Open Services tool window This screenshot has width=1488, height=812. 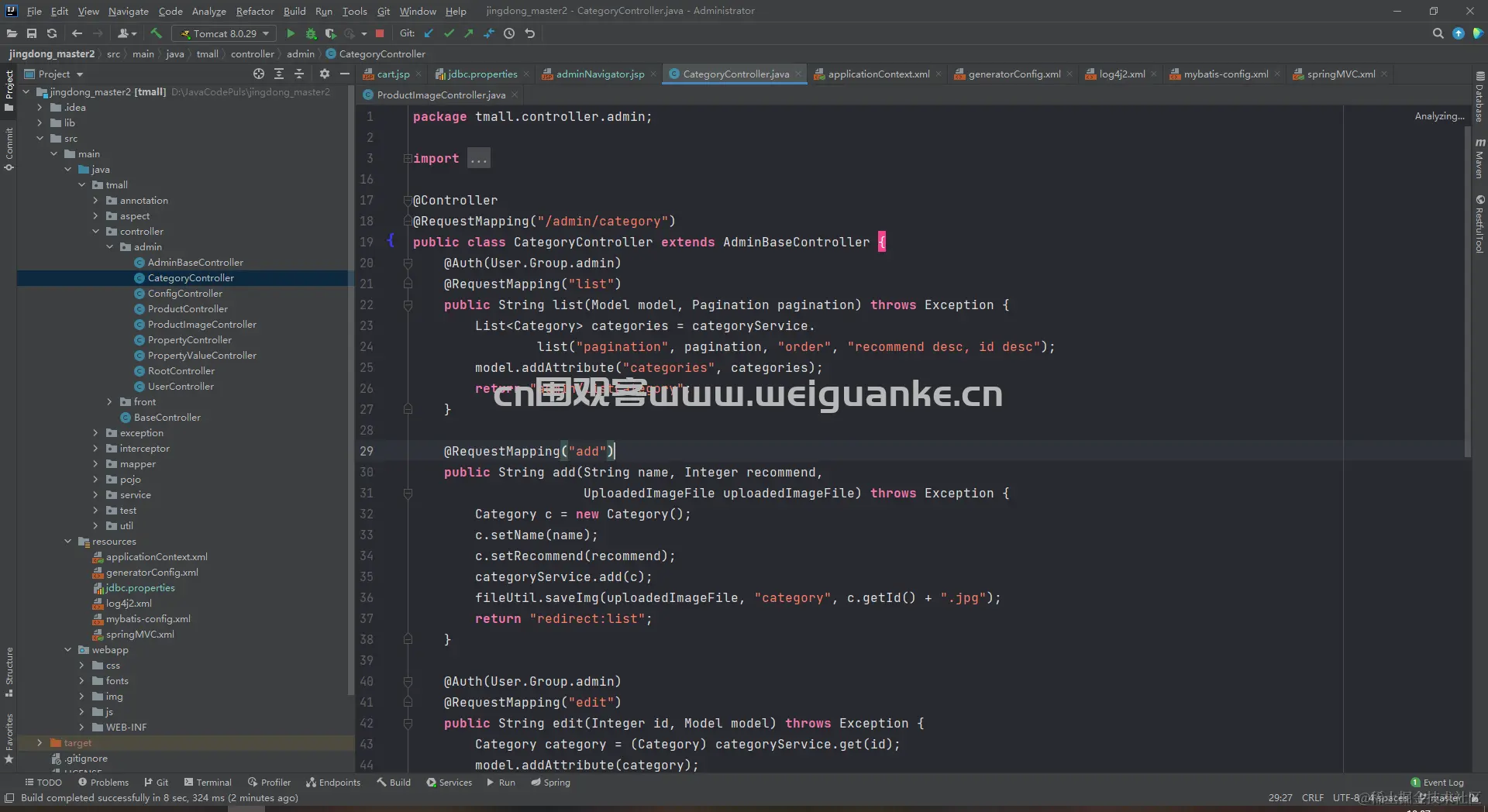click(x=449, y=783)
